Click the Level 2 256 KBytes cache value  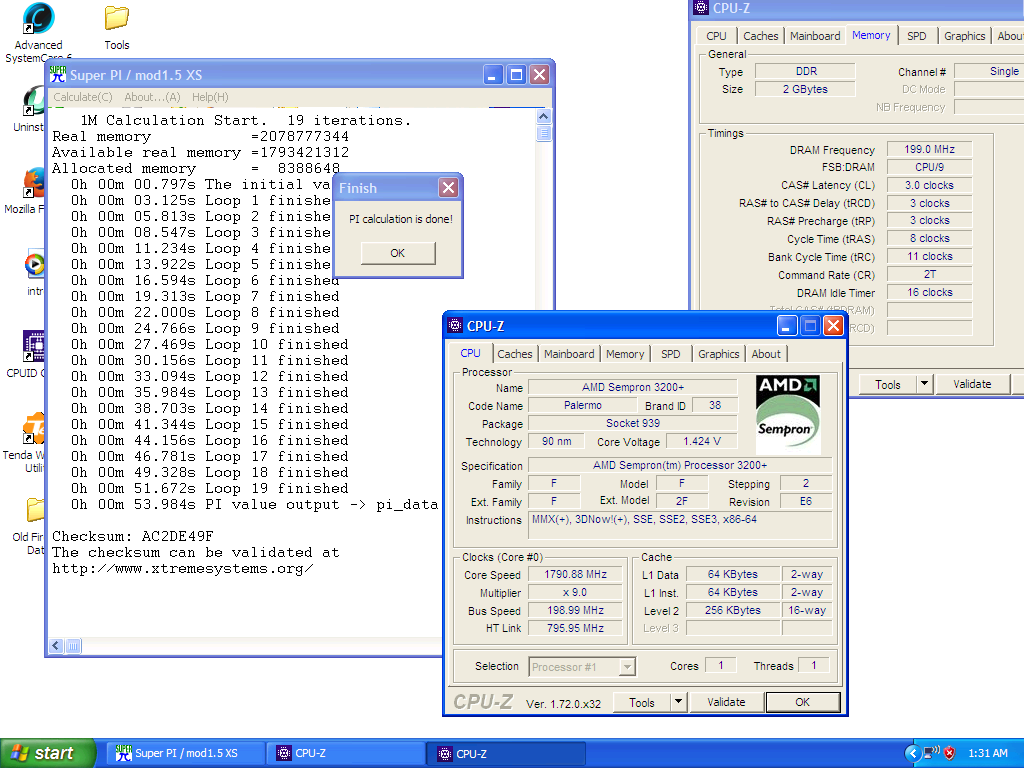coord(732,610)
